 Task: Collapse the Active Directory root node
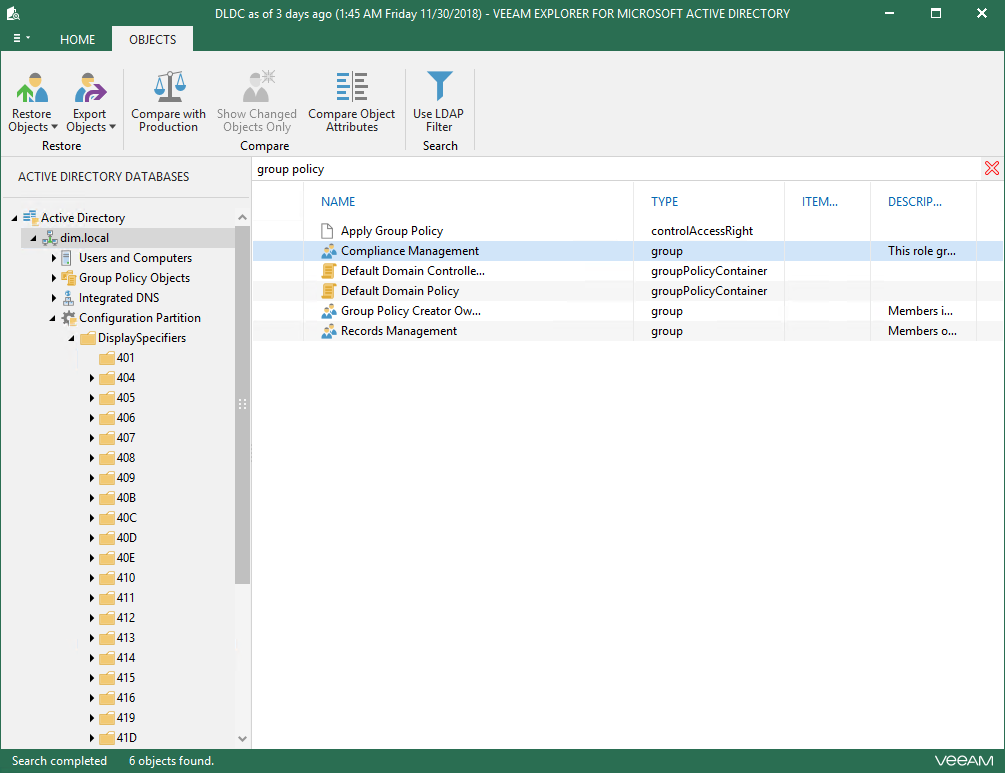coord(14,218)
